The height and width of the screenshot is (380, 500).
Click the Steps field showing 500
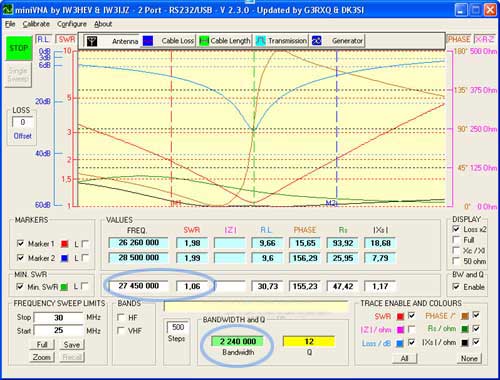178,327
